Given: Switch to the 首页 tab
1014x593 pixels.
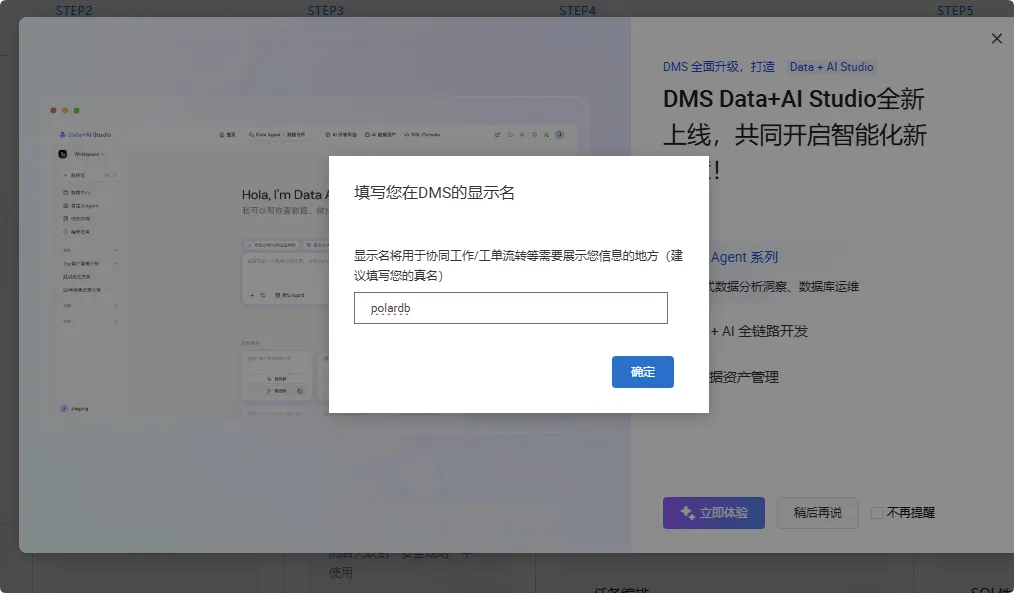Looking at the screenshot, I should tap(229, 134).
